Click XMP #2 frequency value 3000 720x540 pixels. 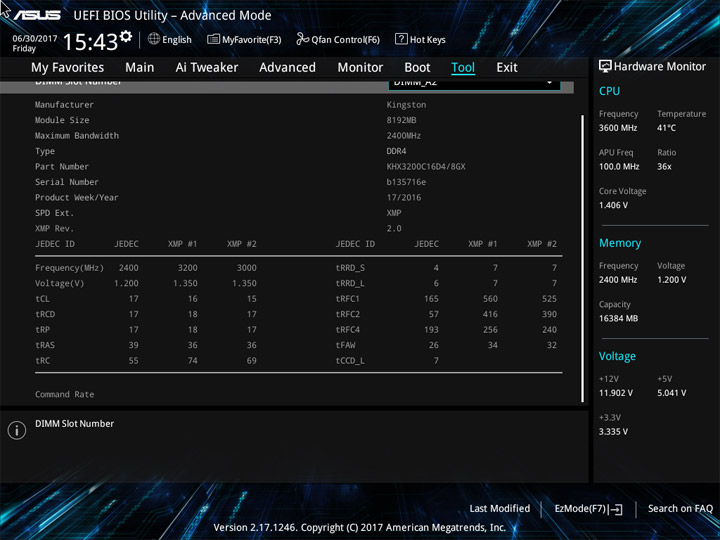tap(247, 268)
